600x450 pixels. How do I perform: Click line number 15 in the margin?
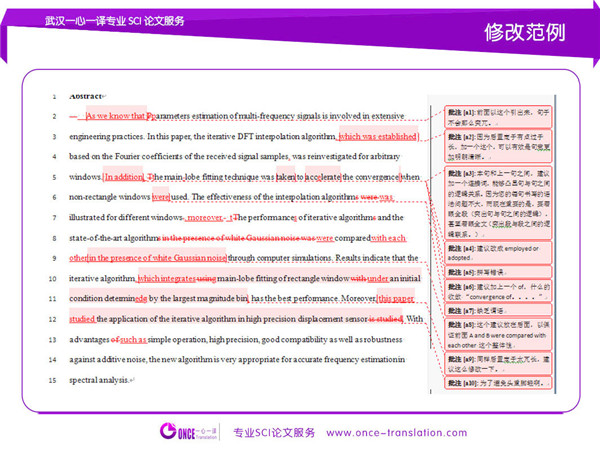pos(53,380)
